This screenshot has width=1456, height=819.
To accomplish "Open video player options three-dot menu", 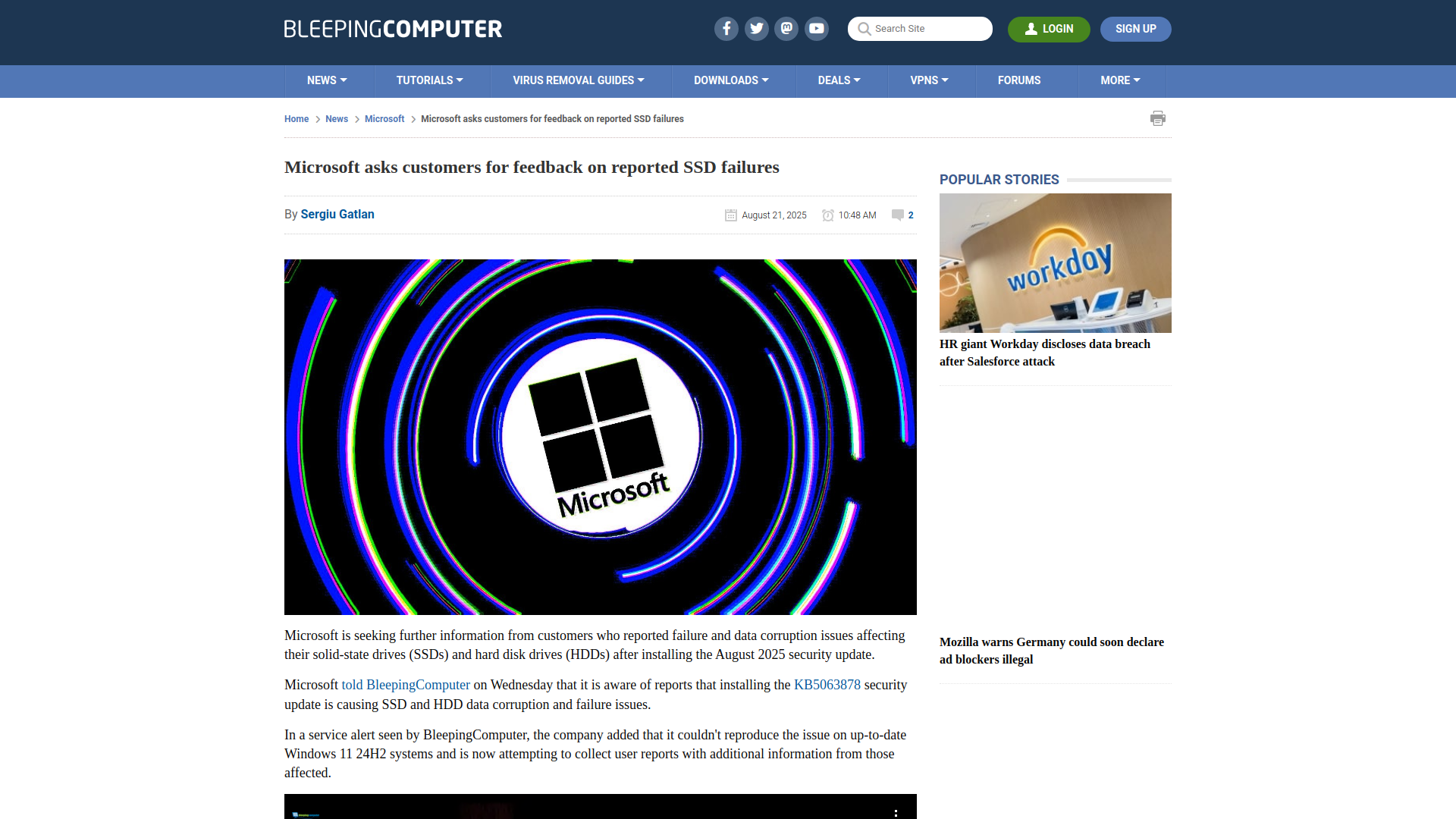I will pos(896,812).
